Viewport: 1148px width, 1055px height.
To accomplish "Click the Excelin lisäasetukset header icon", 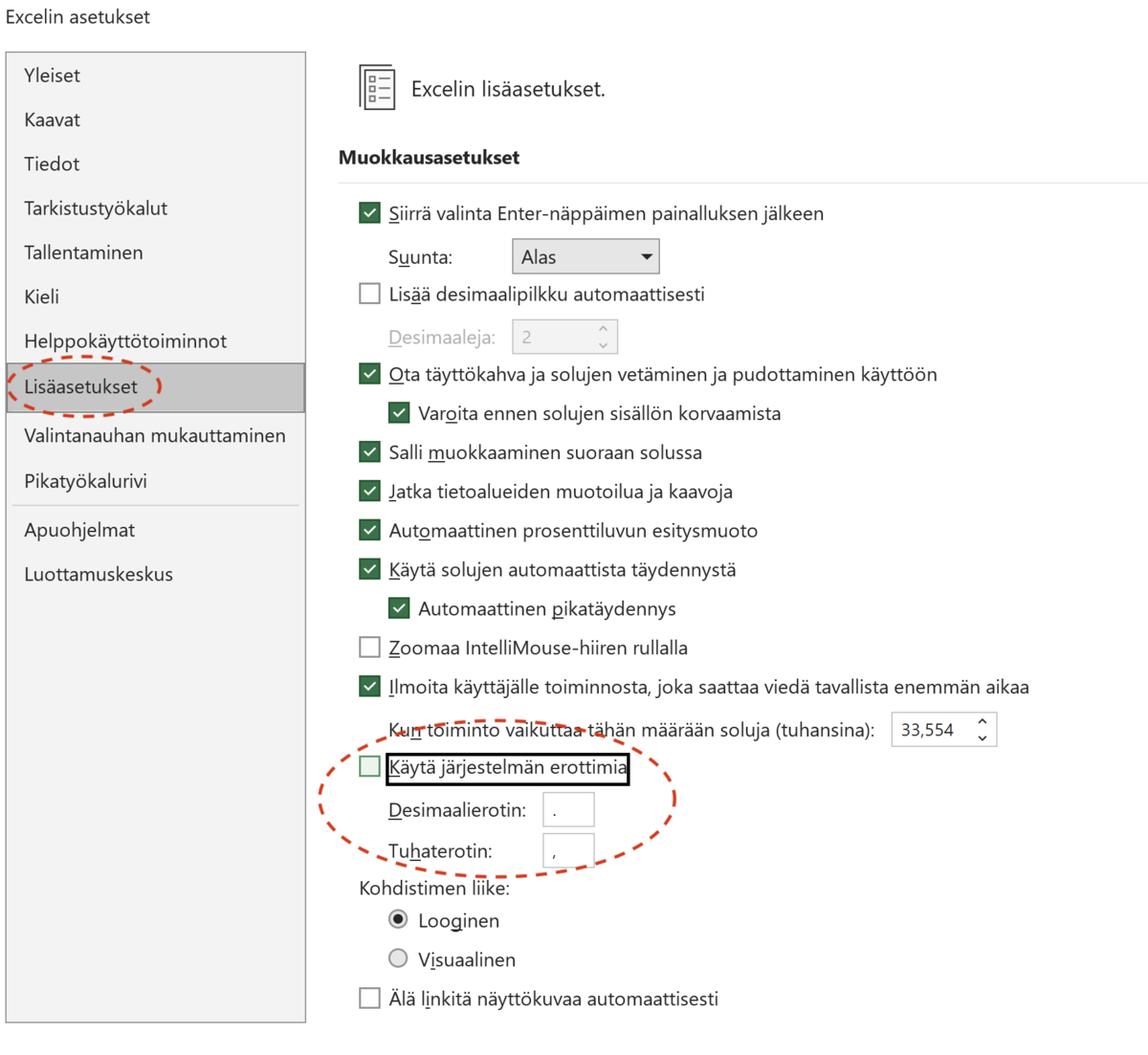I will click(x=377, y=88).
